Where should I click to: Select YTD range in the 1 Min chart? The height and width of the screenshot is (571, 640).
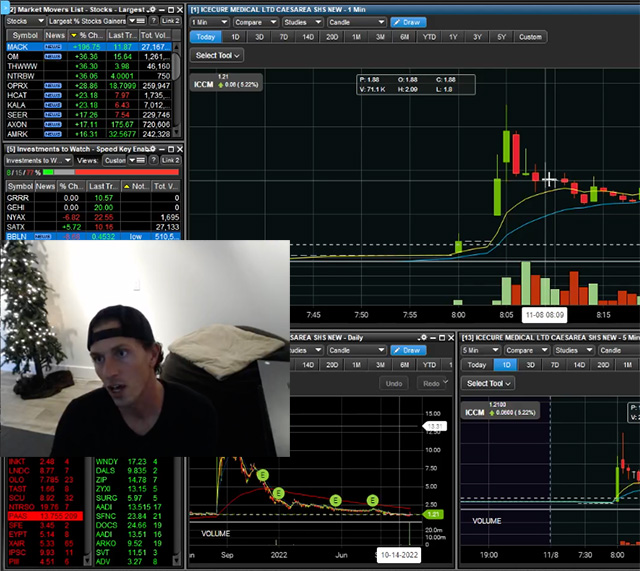pos(429,37)
